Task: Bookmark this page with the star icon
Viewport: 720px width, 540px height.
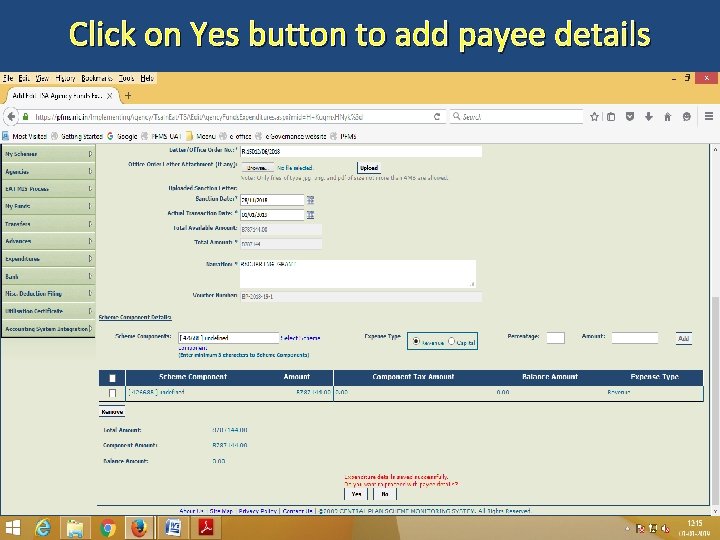Action: point(594,117)
